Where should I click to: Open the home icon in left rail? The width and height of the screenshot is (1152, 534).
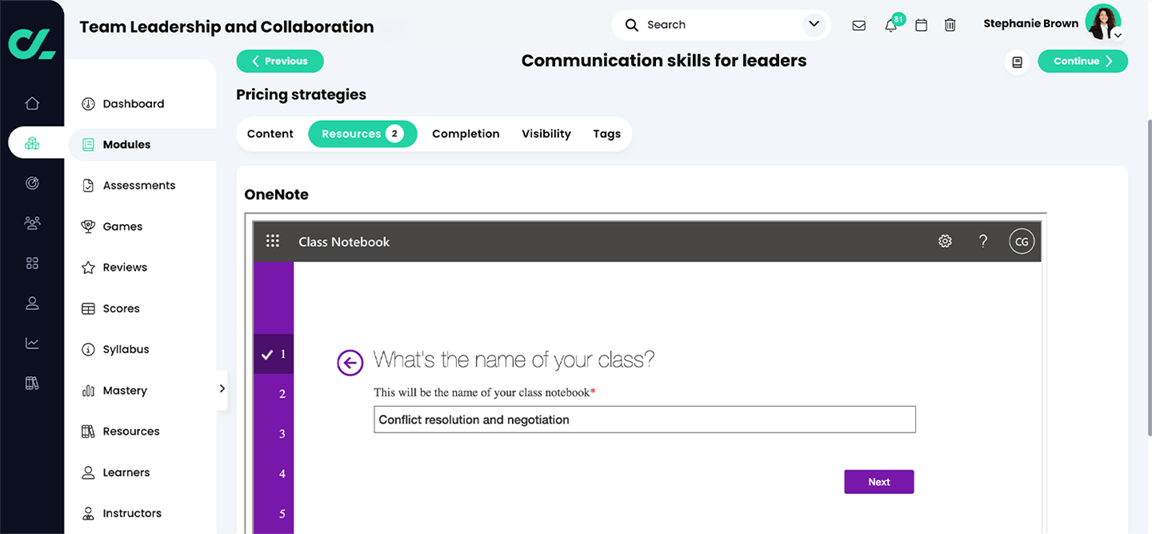pos(32,104)
